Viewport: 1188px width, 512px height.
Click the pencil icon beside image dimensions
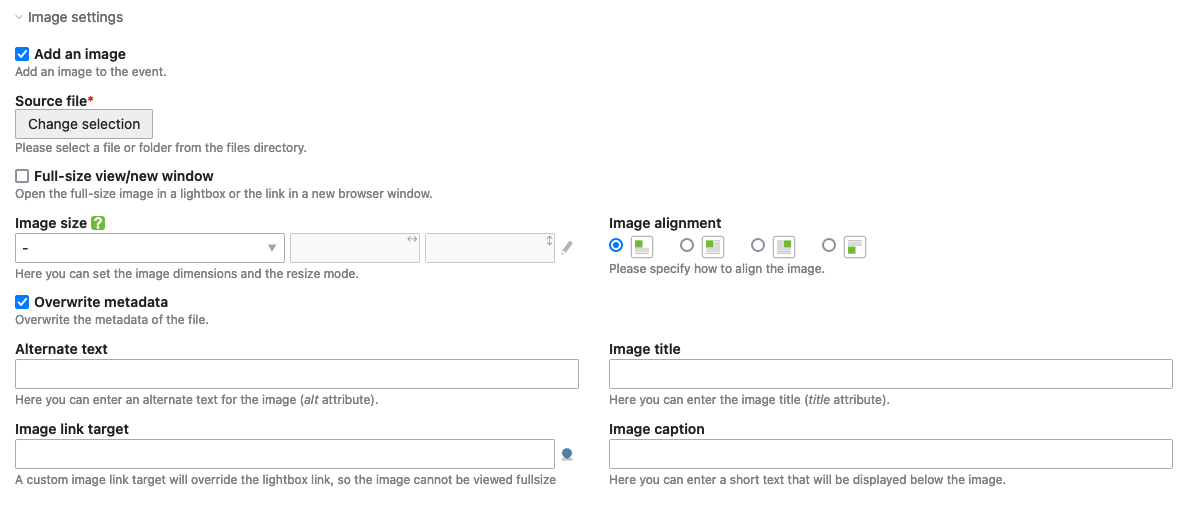[567, 248]
